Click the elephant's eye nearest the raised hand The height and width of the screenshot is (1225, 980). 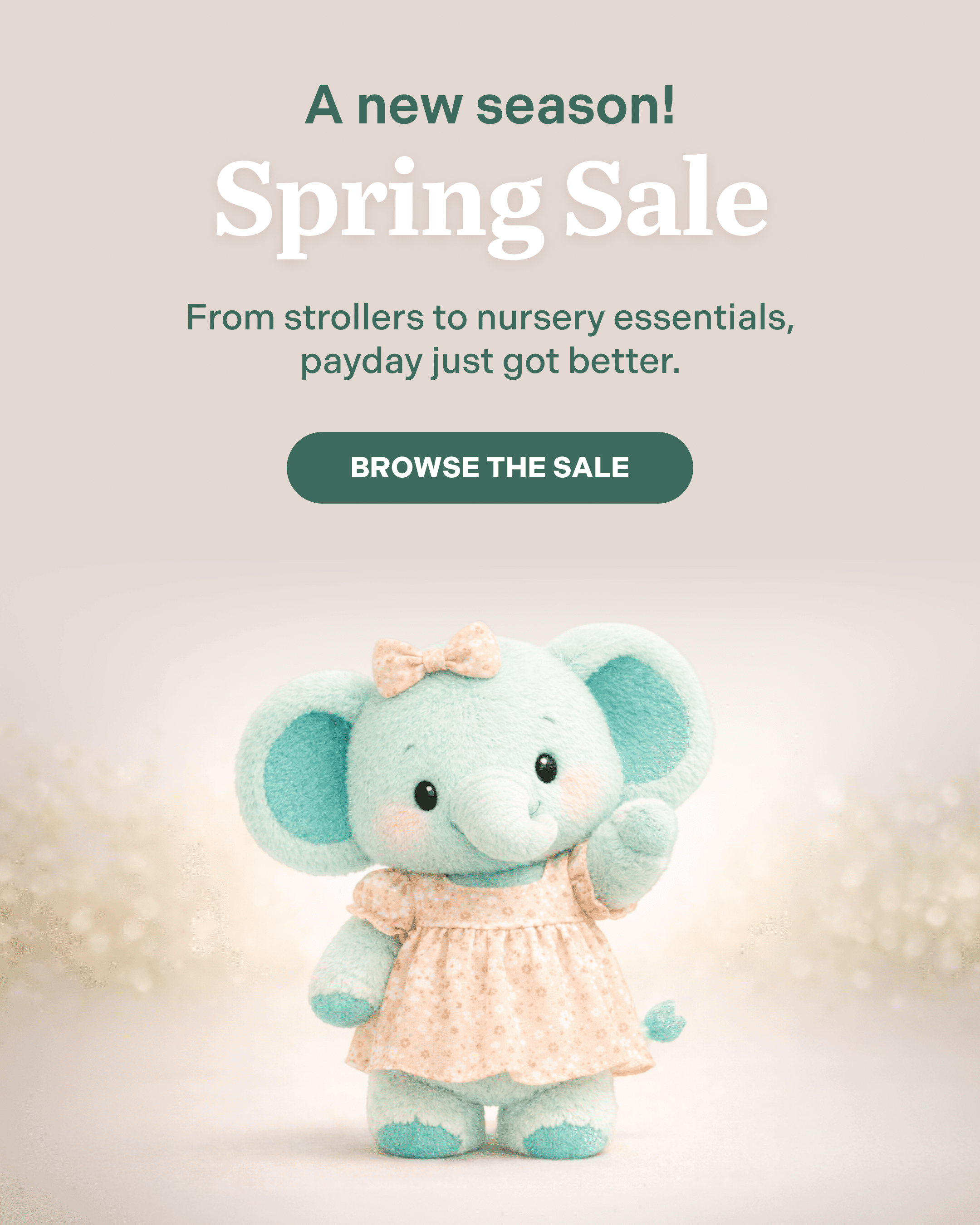coord(545,768)
